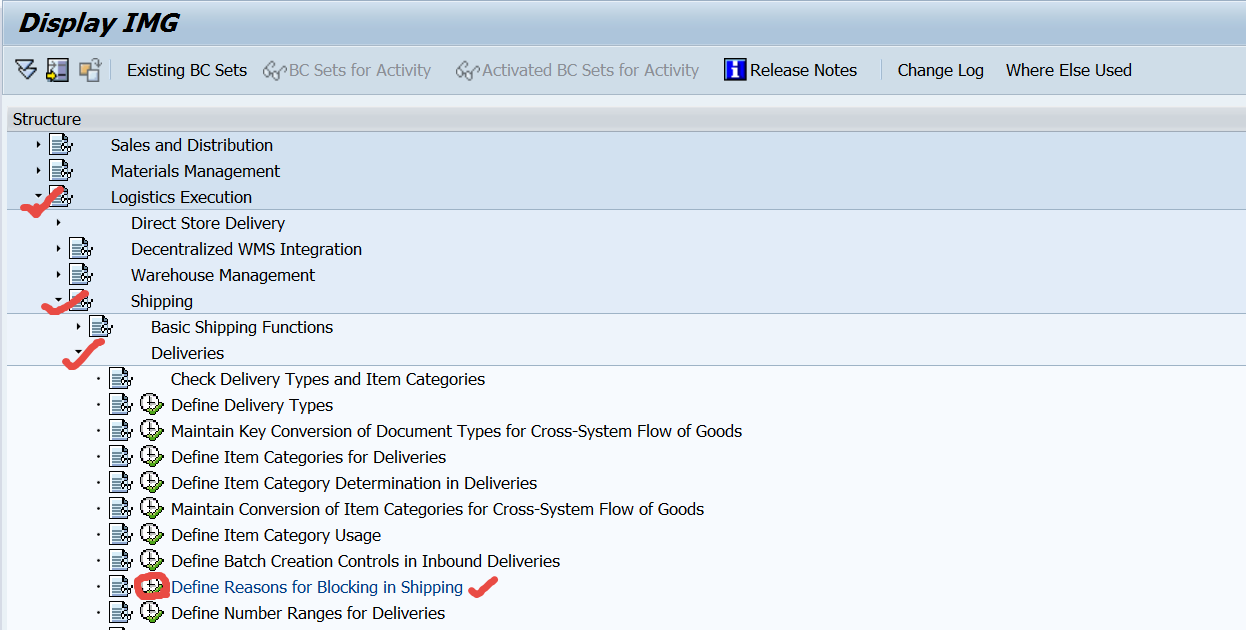This screenshot has height=630, width=1246.
Task: Click execute icon beside Define Batch Creation Controls in Inbound Deliveries
Action: pyautogui.click(x=152, y=560)
